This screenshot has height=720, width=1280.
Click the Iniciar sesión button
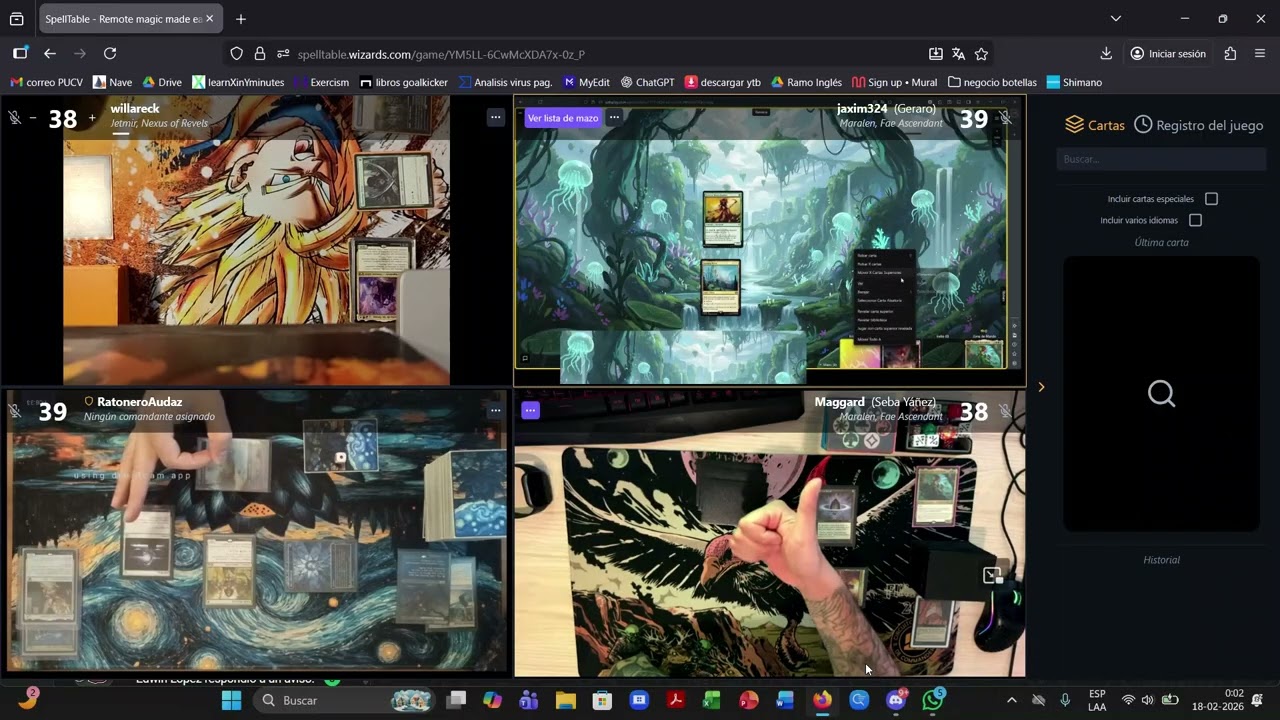1168,54
